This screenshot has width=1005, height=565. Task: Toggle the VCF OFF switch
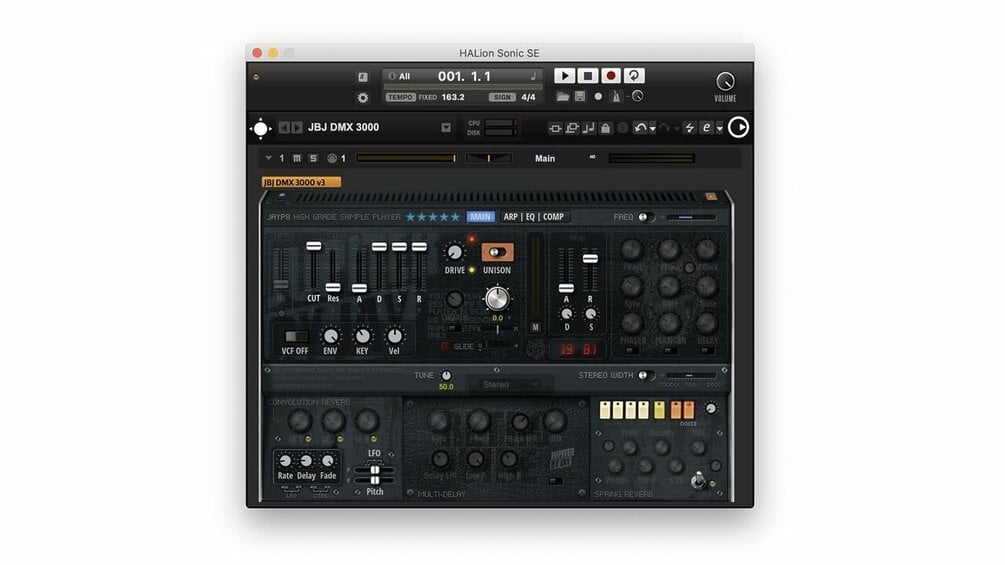coord(295,336)
